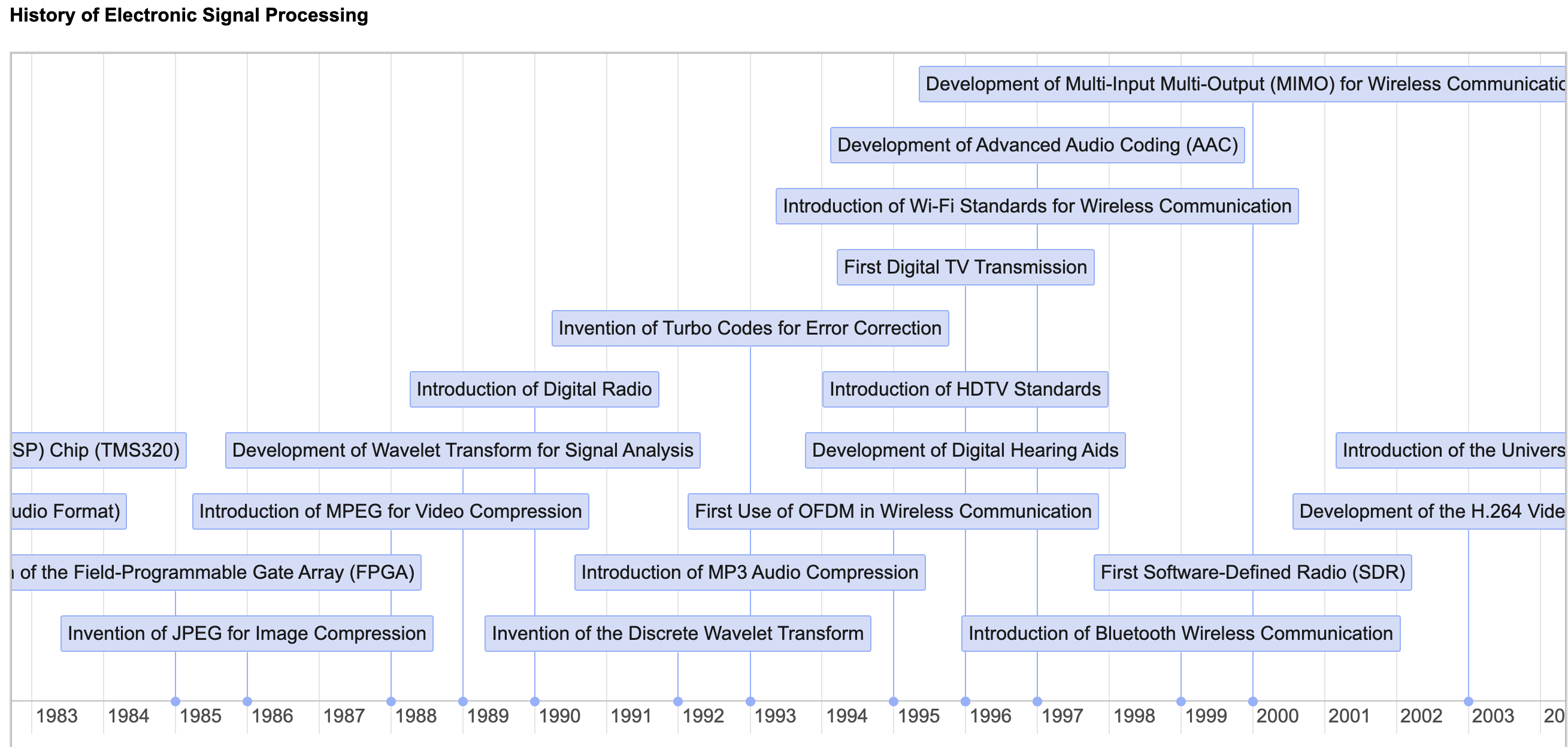
Task: Click the 1985 timeline node
Action: pyautogui.click(x=176, y=700)
